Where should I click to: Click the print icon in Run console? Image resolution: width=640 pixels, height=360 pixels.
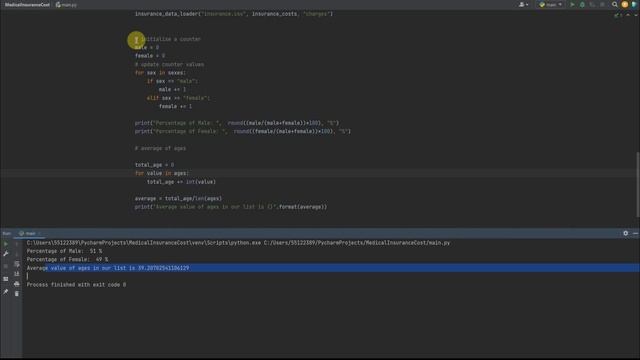click(17, 284)
